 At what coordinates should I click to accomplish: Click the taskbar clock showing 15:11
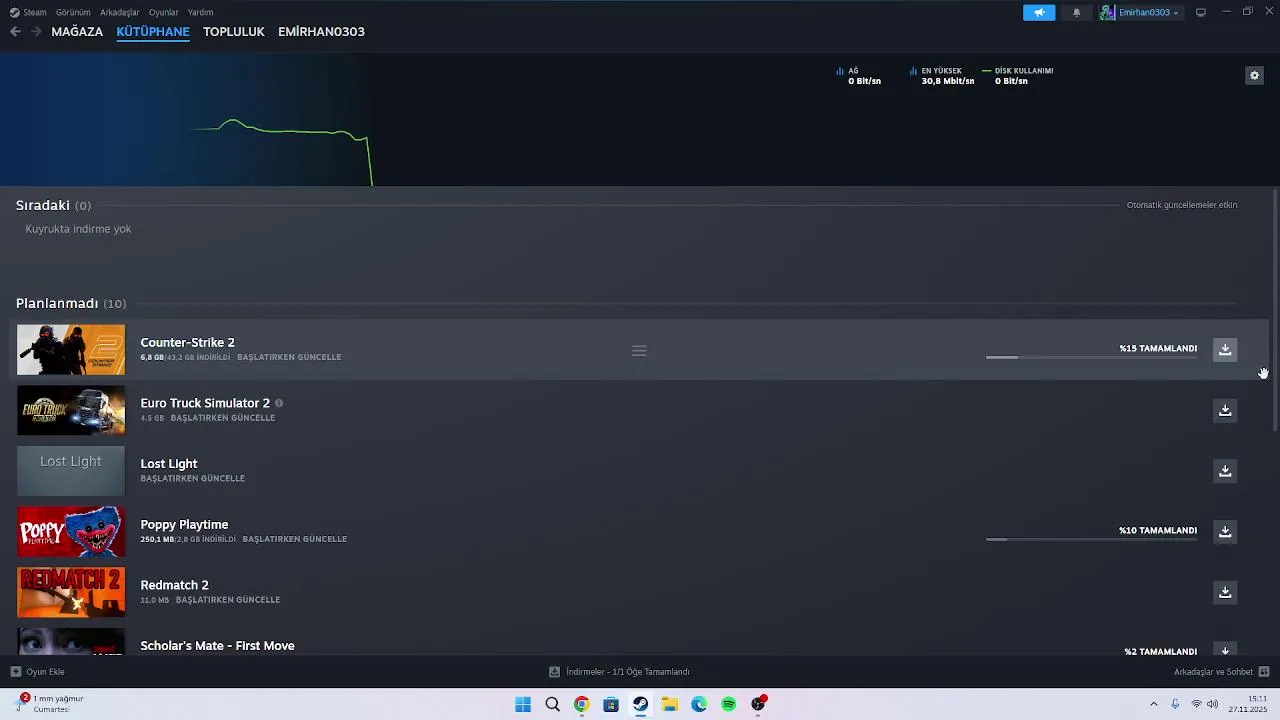(1248, 704)
